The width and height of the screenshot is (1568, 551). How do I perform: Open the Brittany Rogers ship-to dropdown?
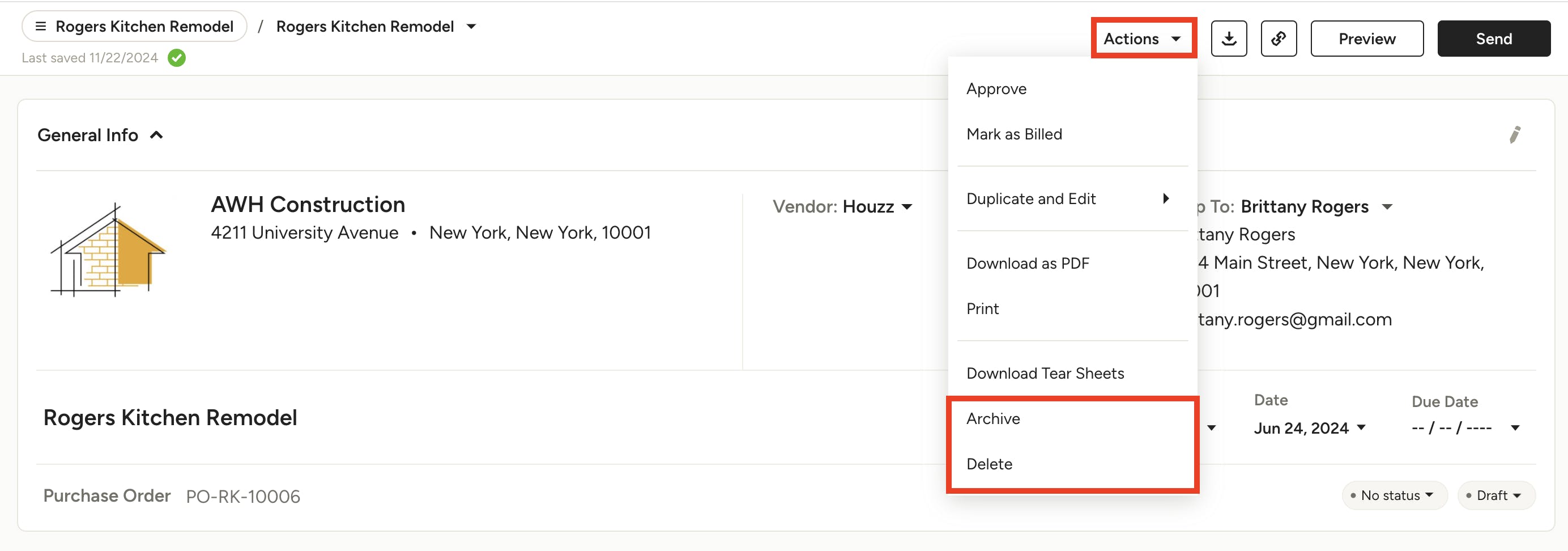coord(1387,207)
